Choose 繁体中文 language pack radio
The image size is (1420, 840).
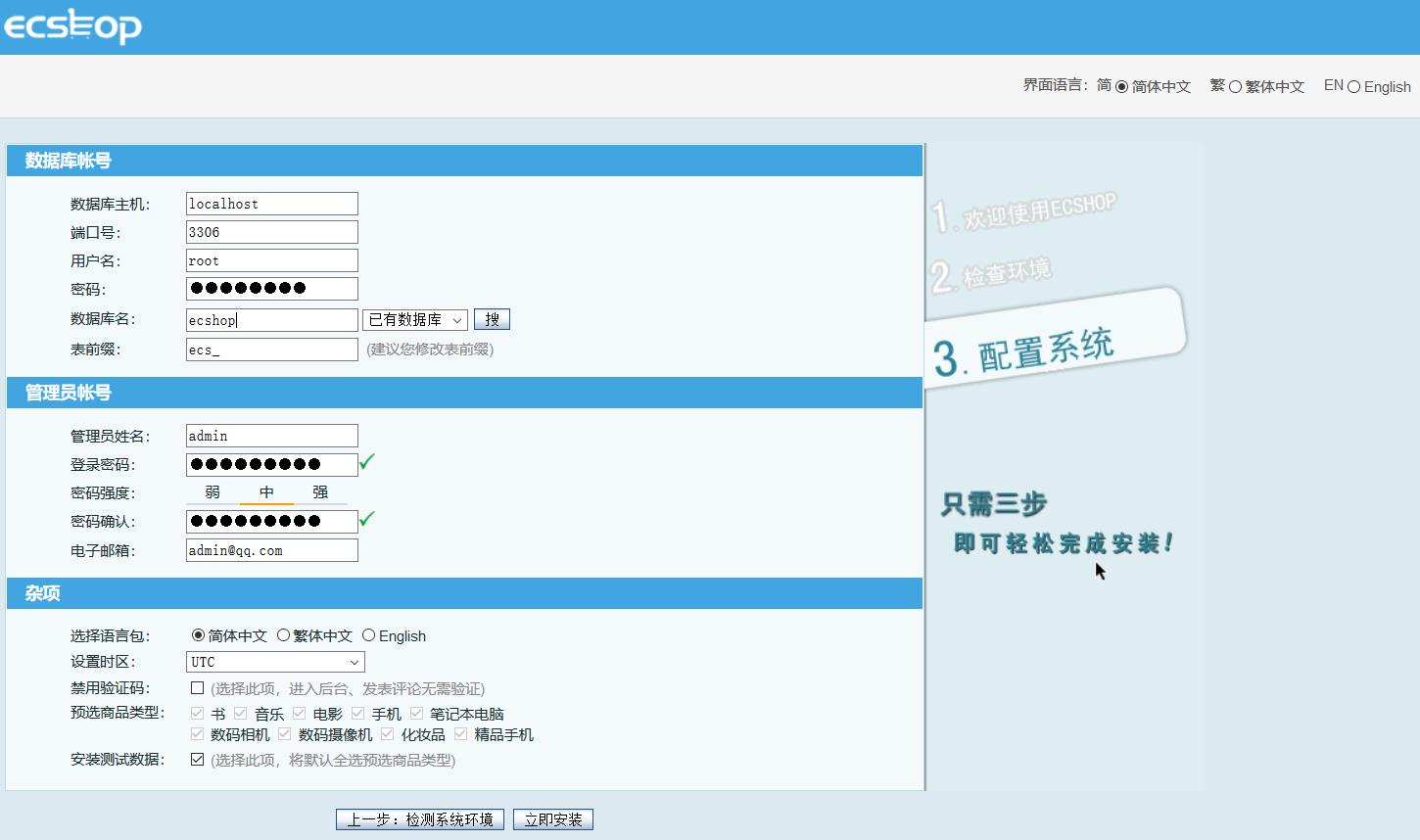[283, 635]
